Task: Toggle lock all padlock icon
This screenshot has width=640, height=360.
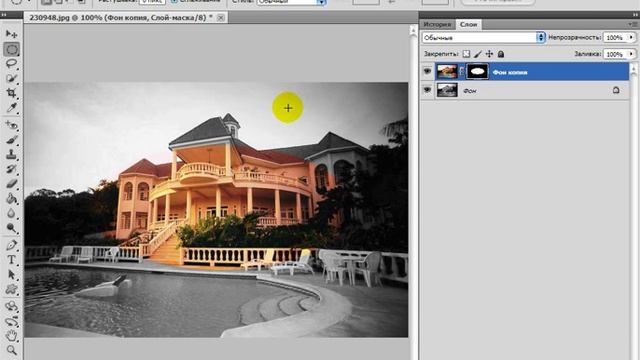Action: click(x=501, y=54)
